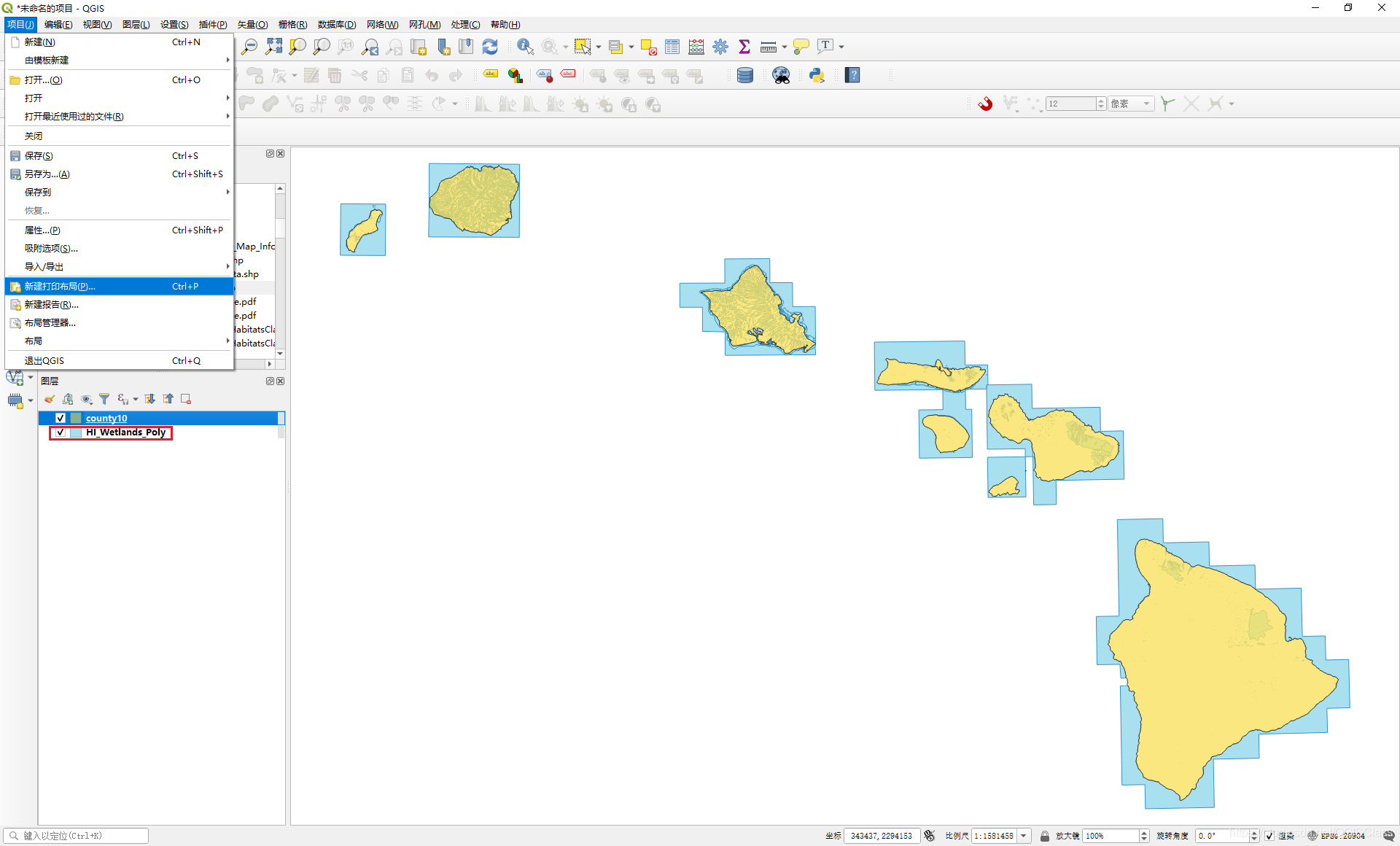Screen dimensions: 1400x846
Task: Select the Identify Features tool
Action: coord(525,47)
